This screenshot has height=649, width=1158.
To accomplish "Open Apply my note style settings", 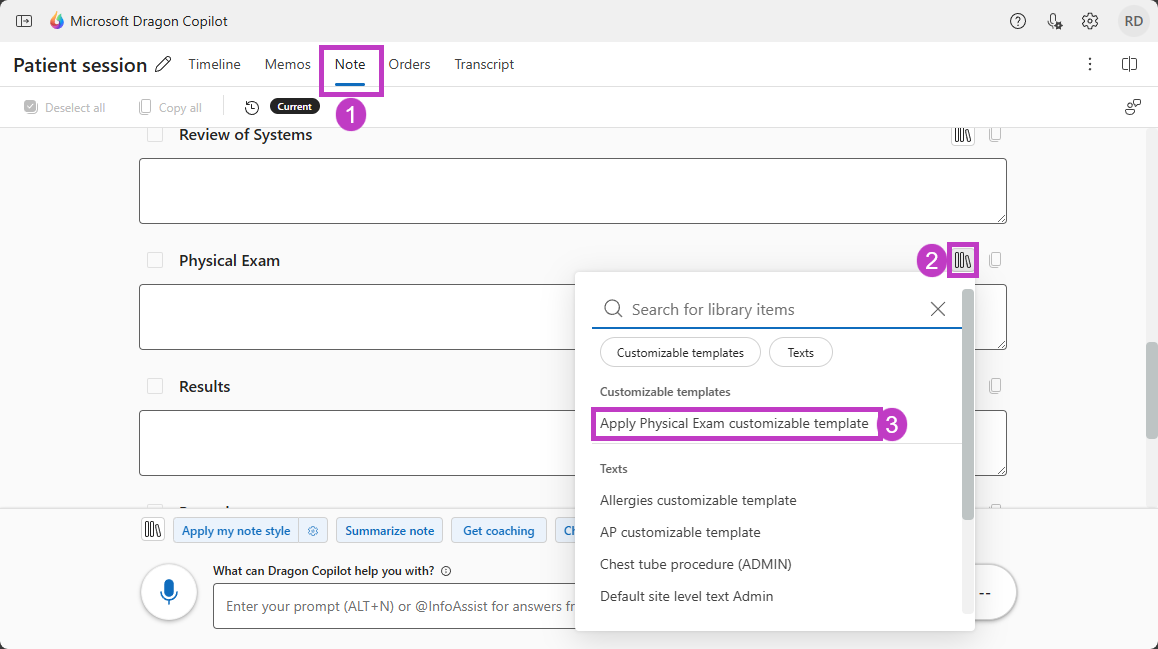I will point(313,531).
